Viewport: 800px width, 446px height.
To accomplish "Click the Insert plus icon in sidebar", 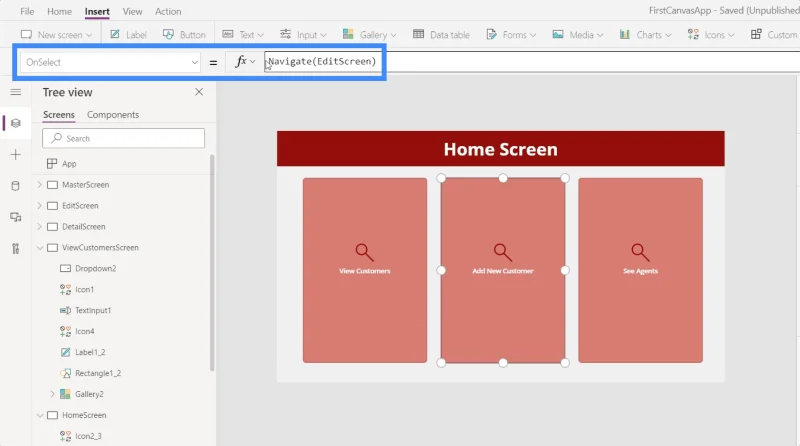I will tap(16, 155).
